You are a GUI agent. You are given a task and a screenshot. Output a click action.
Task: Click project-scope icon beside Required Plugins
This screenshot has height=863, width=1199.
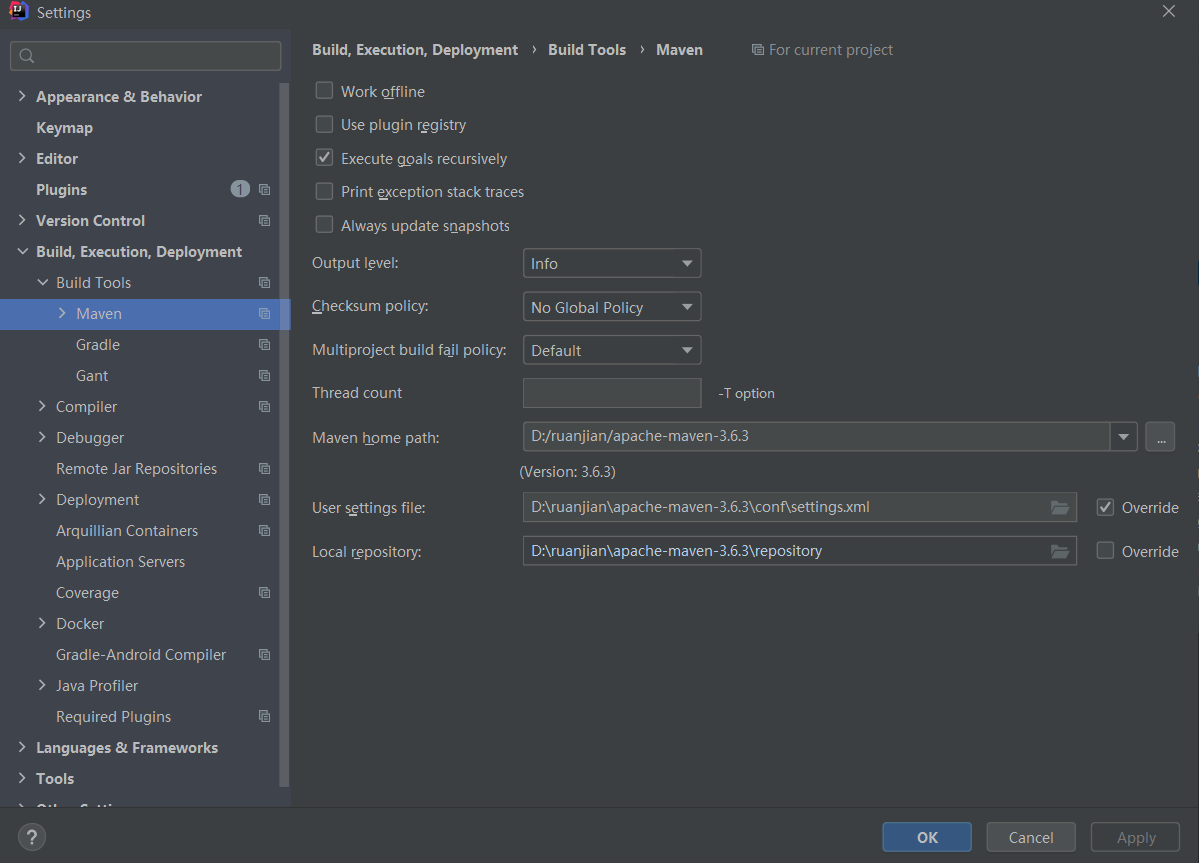pyautogui.click(x=264, y=717)
